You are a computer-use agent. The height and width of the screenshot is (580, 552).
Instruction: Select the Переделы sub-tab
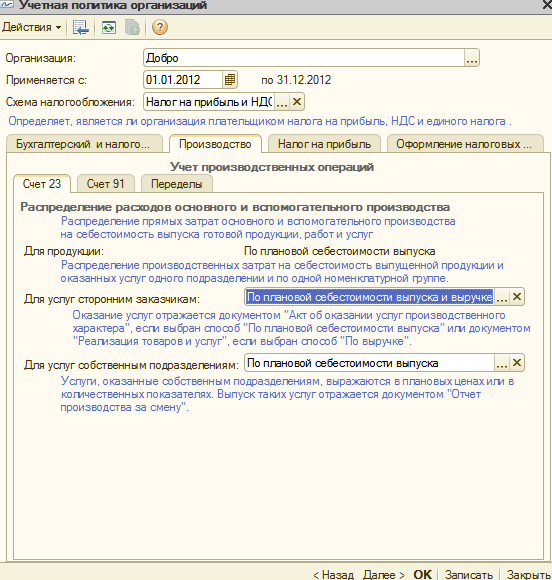(176, 184)
